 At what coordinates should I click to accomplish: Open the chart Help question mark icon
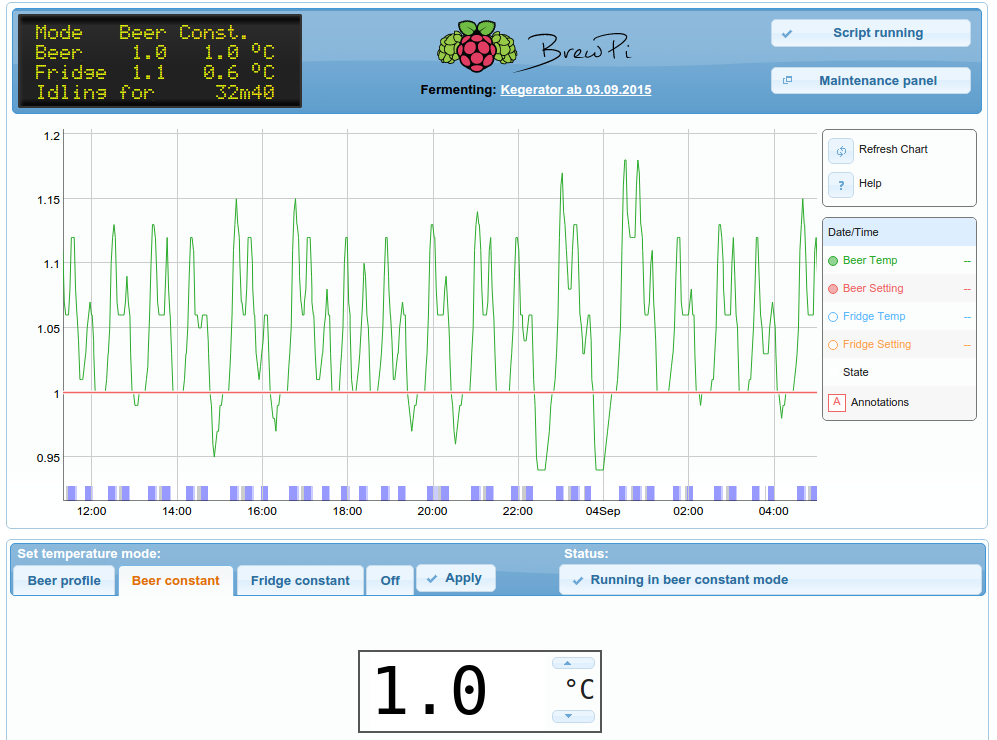[x=841, y=185]
